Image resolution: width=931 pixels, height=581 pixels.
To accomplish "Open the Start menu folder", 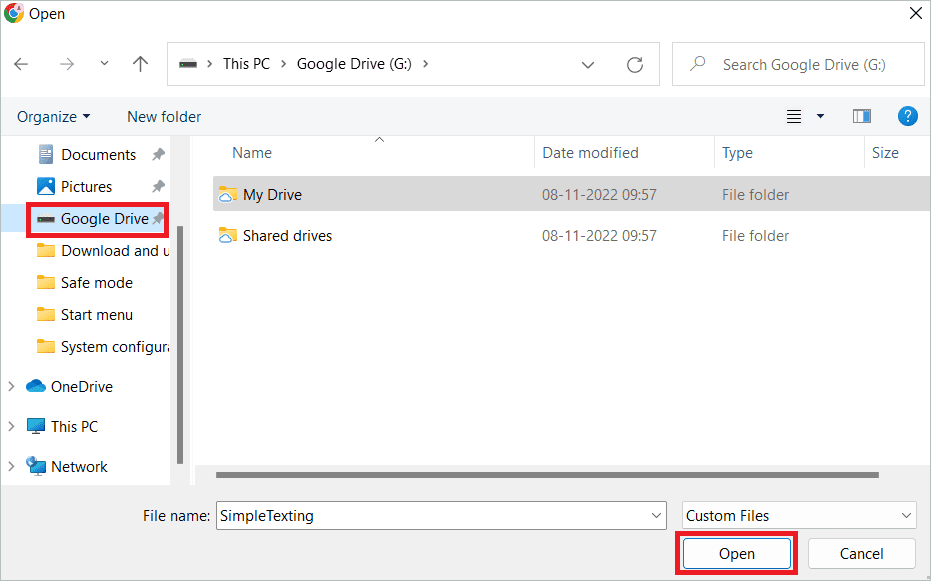I will coord(84,315).
